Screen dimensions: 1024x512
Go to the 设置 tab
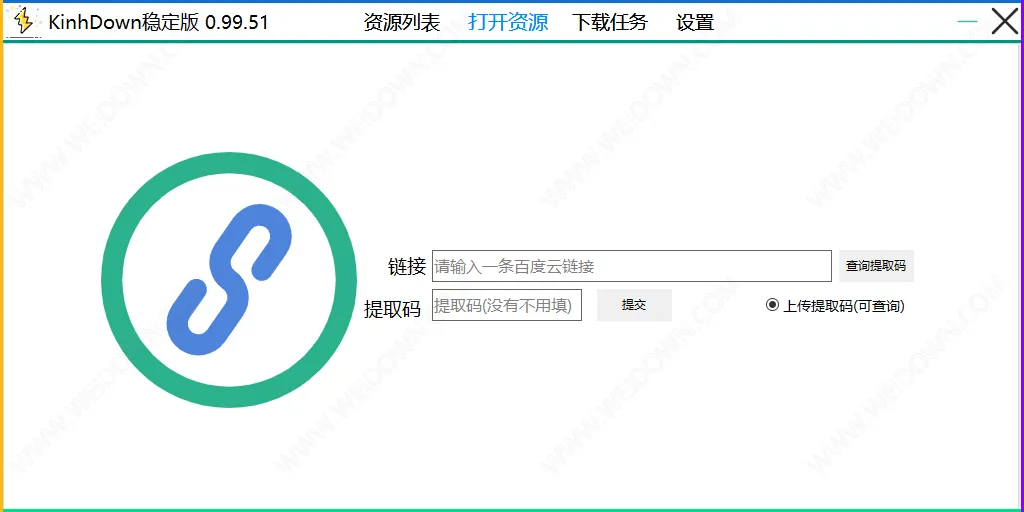click(695, 22)
